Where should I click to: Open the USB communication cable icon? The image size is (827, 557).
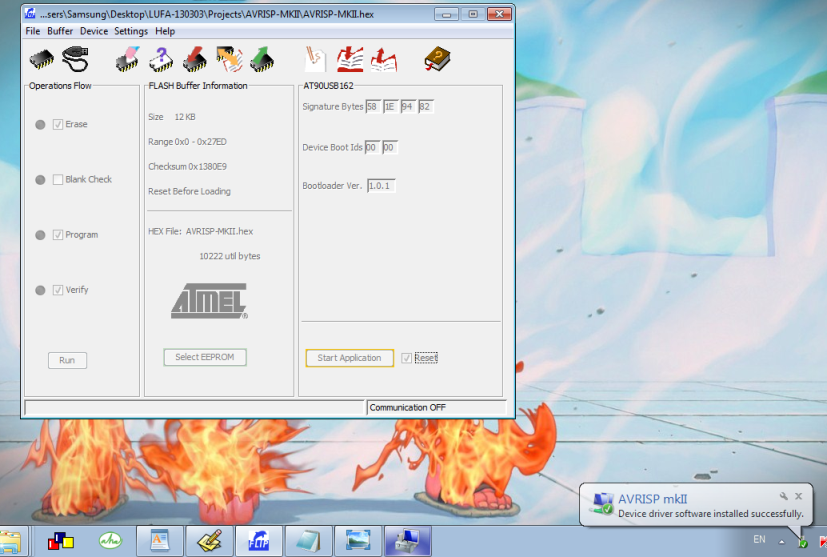[x=75, y=59]
